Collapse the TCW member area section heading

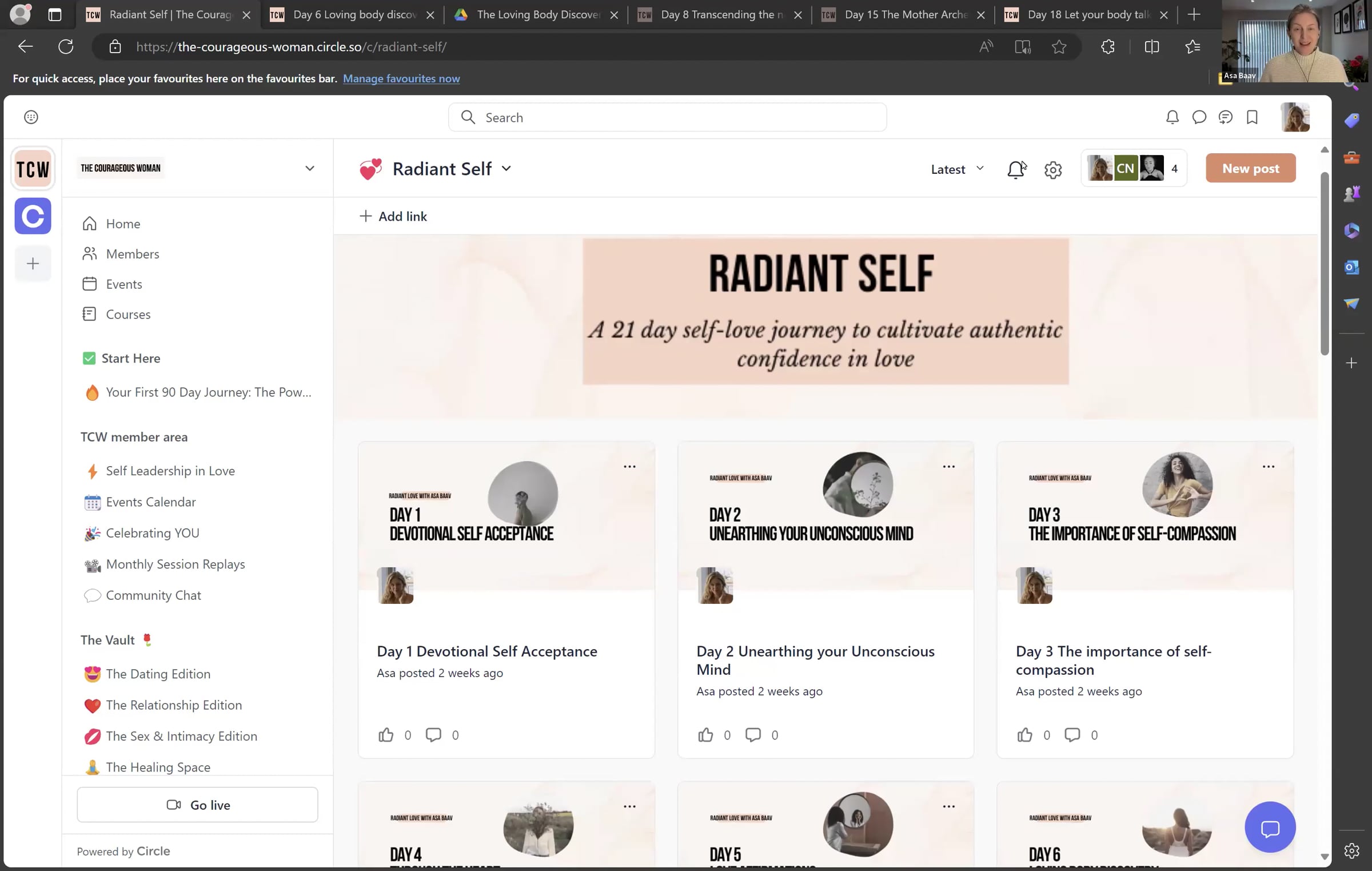tap(134, 437)
